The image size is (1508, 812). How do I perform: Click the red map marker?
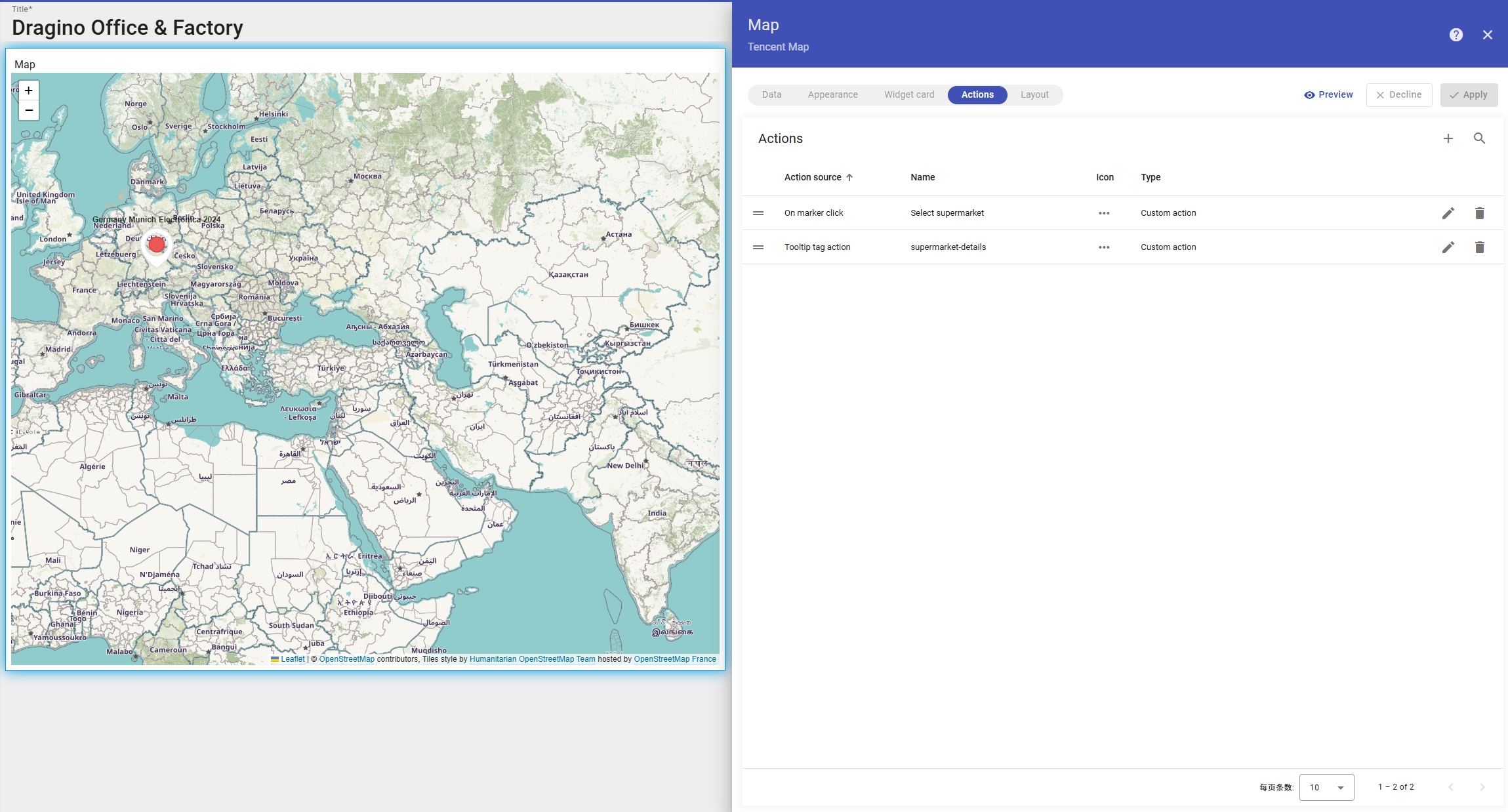[x=157, y=245]
